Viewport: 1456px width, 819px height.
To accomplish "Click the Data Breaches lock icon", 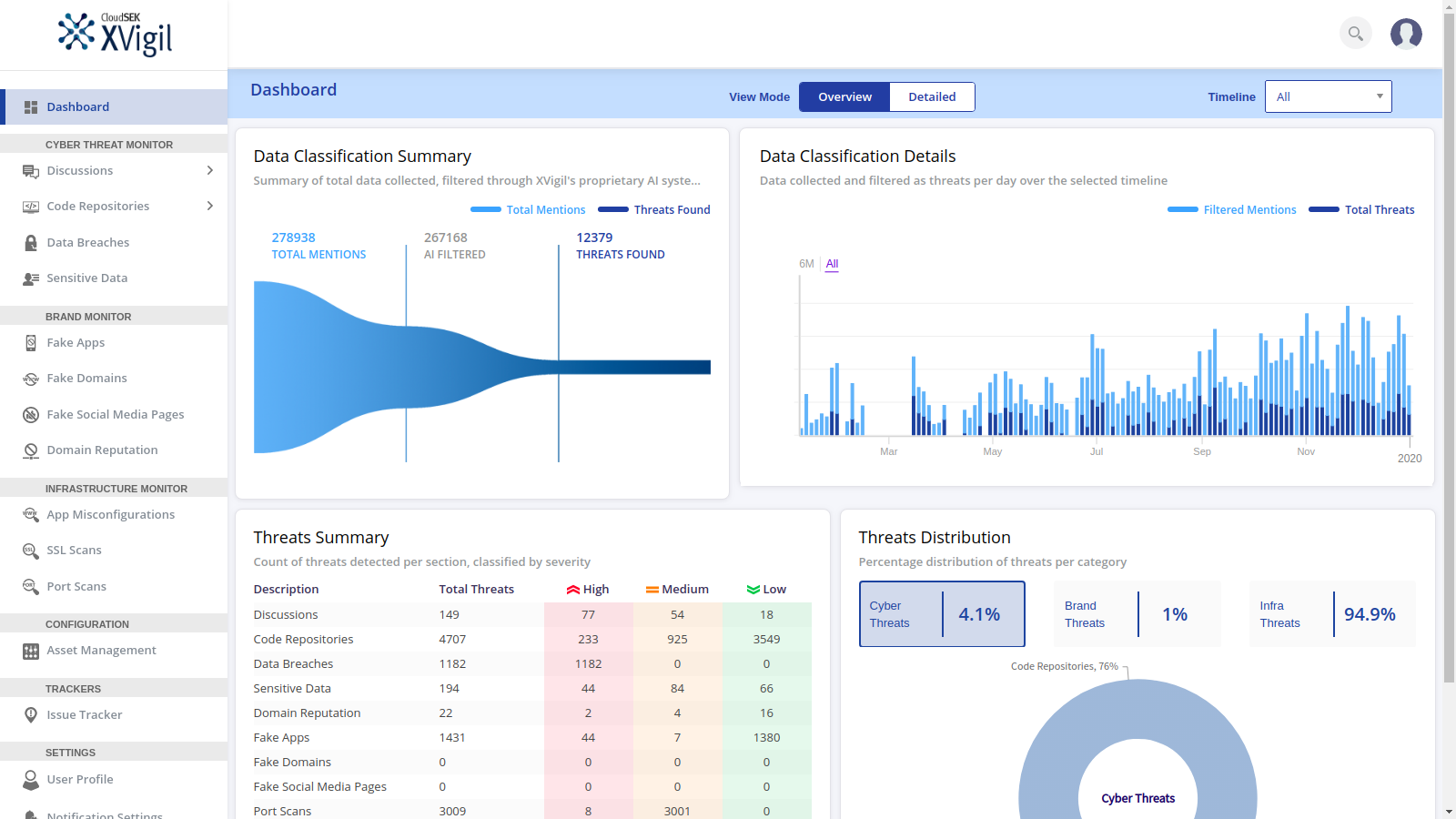I will [31, 243].
